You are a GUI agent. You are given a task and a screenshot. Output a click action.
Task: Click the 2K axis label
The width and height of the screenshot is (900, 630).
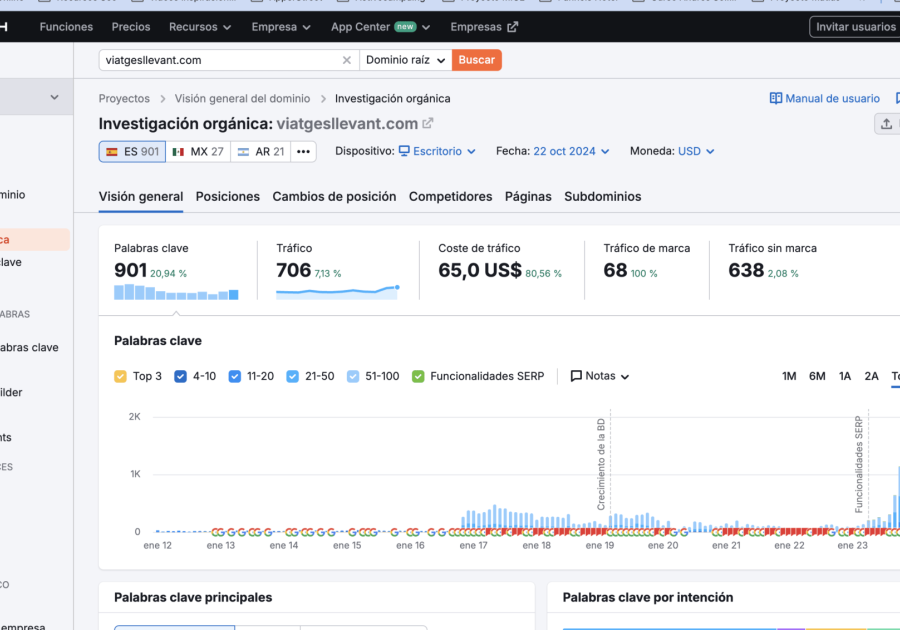coord(134,417)
